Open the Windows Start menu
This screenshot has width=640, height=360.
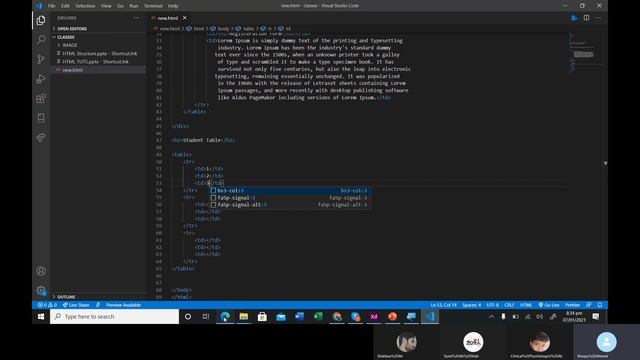pos(41,316)
